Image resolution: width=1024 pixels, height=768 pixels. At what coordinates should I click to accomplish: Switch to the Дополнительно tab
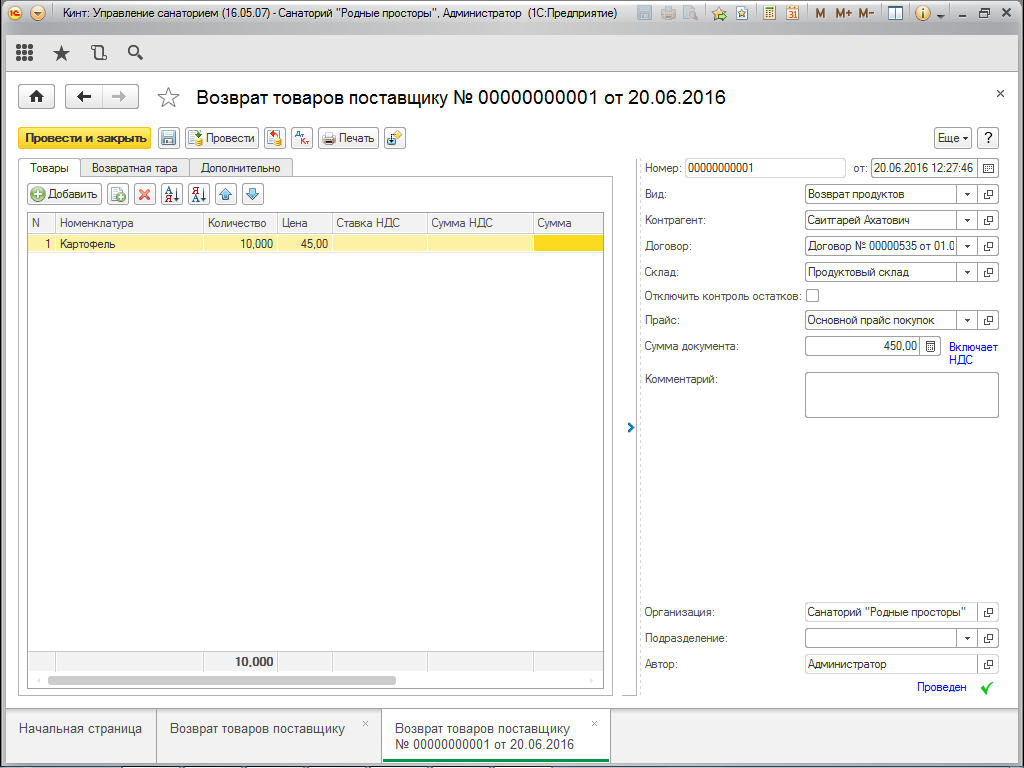pyautogui.click(x=240, y=168)
